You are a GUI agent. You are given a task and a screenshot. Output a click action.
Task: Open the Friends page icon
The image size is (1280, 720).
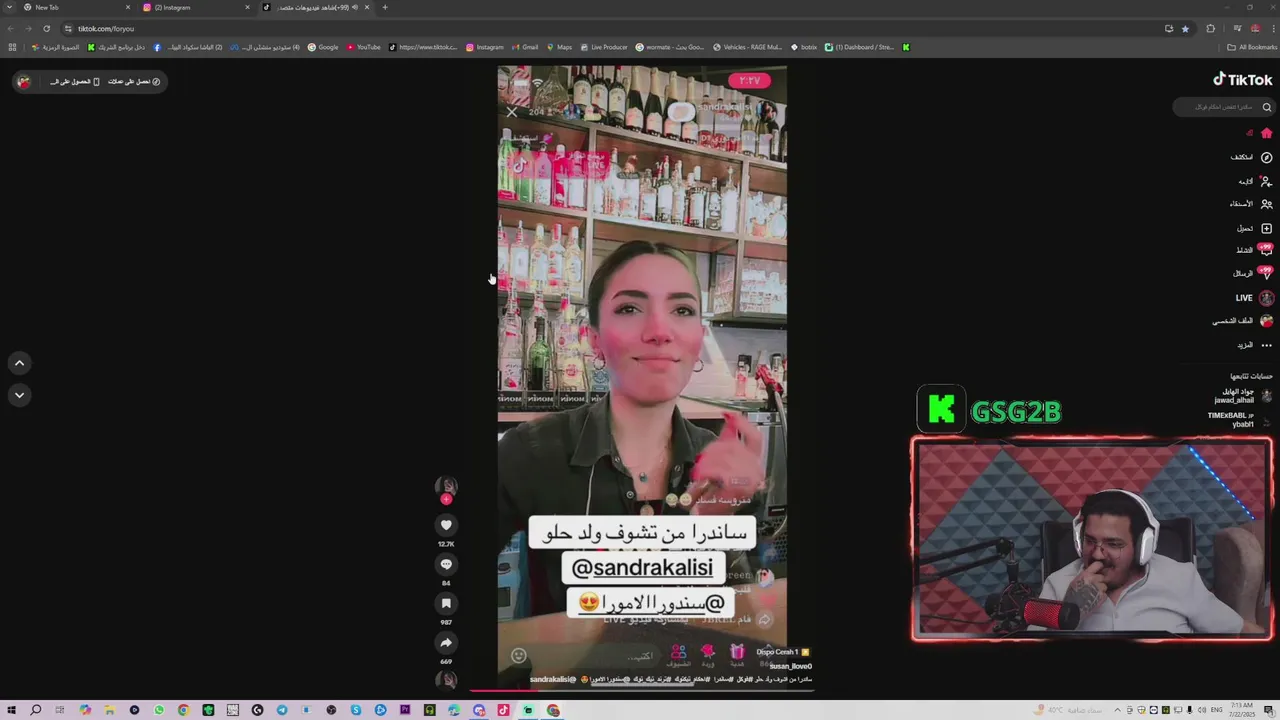click(x=1266, y=204)
